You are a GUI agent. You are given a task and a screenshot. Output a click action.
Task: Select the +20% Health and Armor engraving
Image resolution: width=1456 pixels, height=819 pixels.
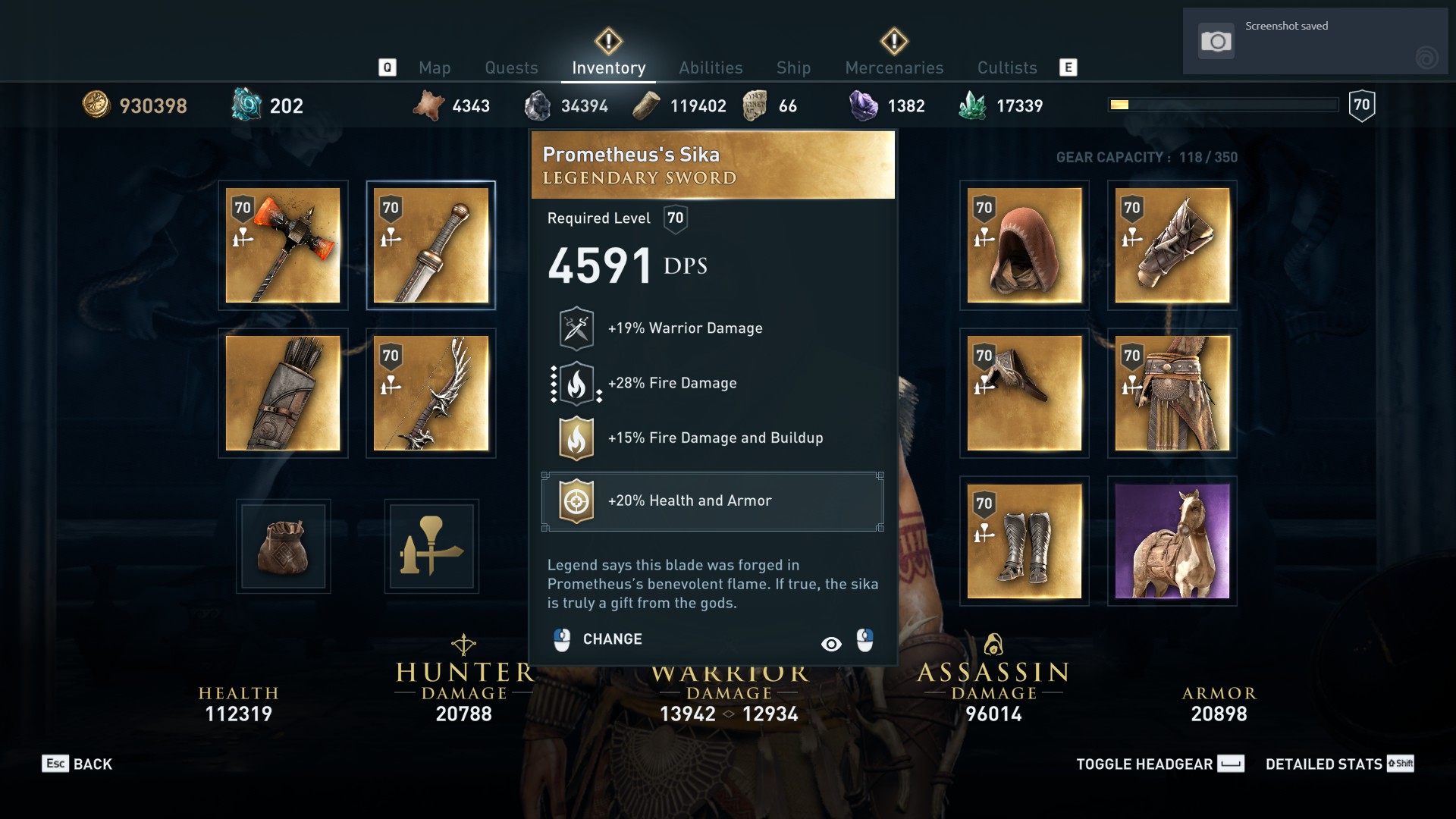tap(713, 501)
